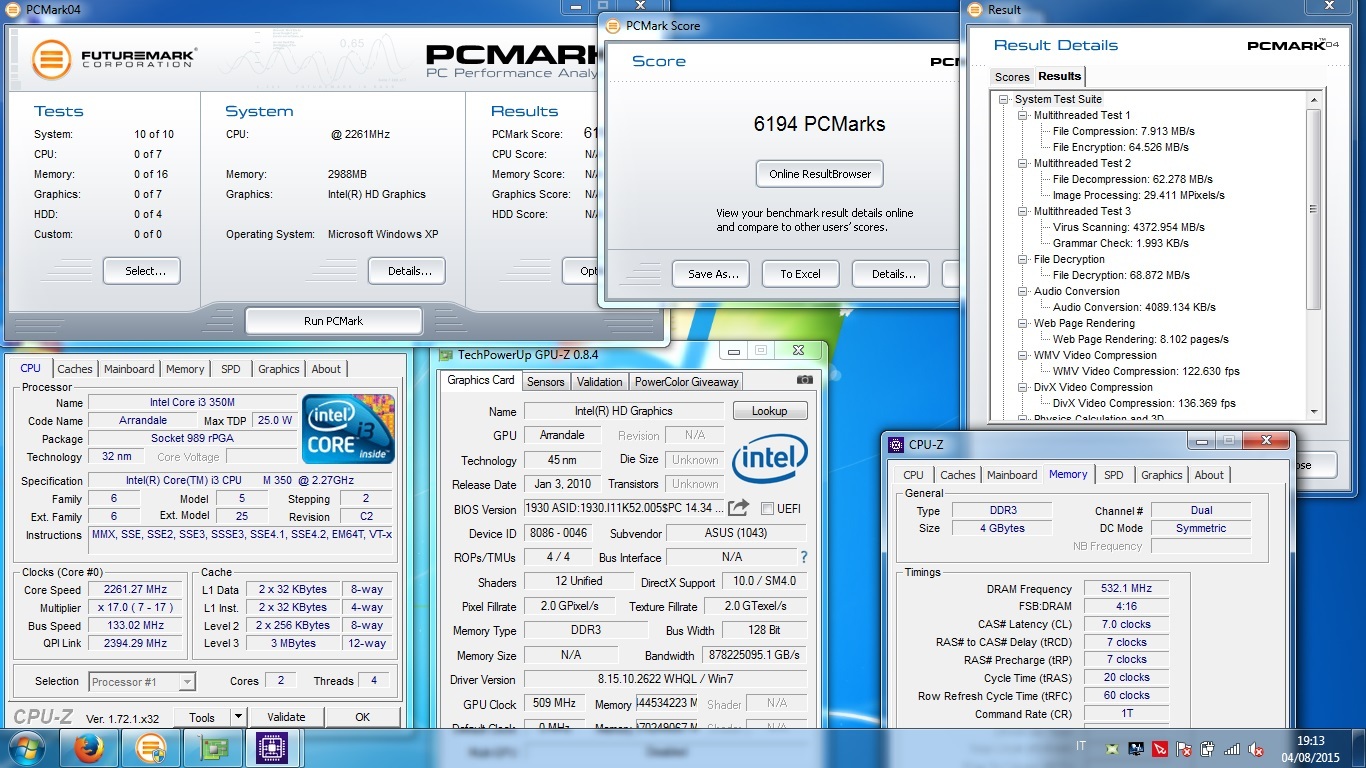Export results with To Excel button
This screenshot has width=1366, height=768.
coord(800,274)
